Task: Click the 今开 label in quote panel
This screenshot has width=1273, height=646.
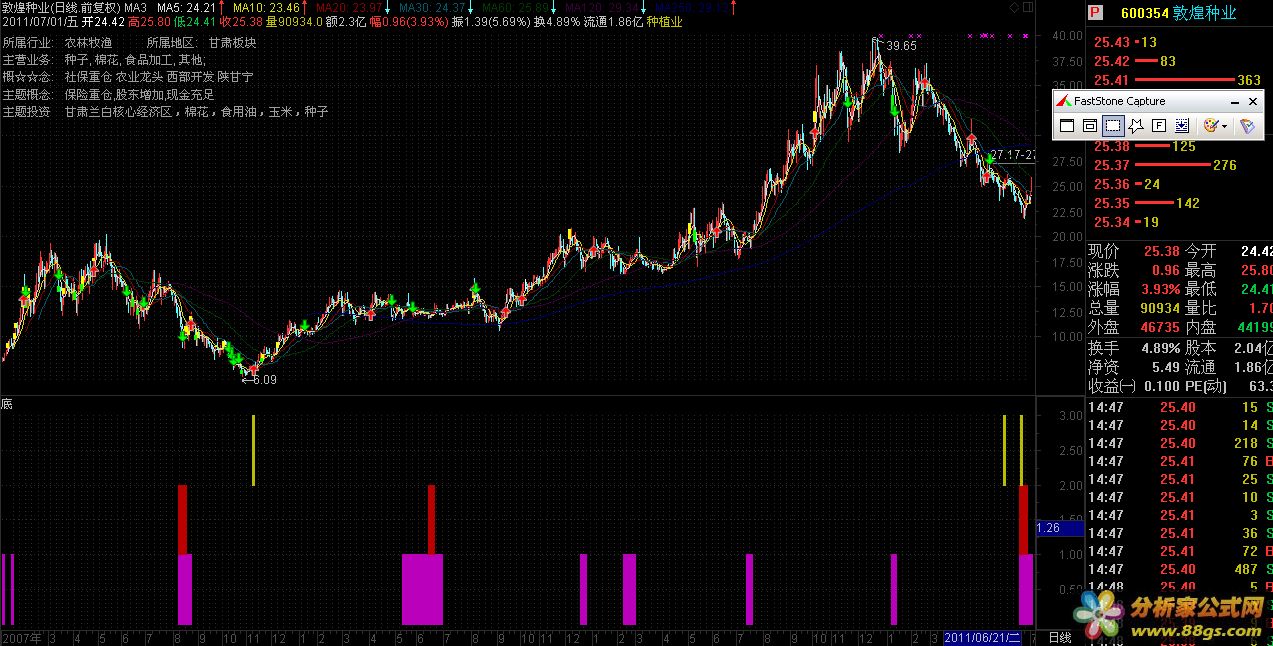Action: coord(1200,251)
